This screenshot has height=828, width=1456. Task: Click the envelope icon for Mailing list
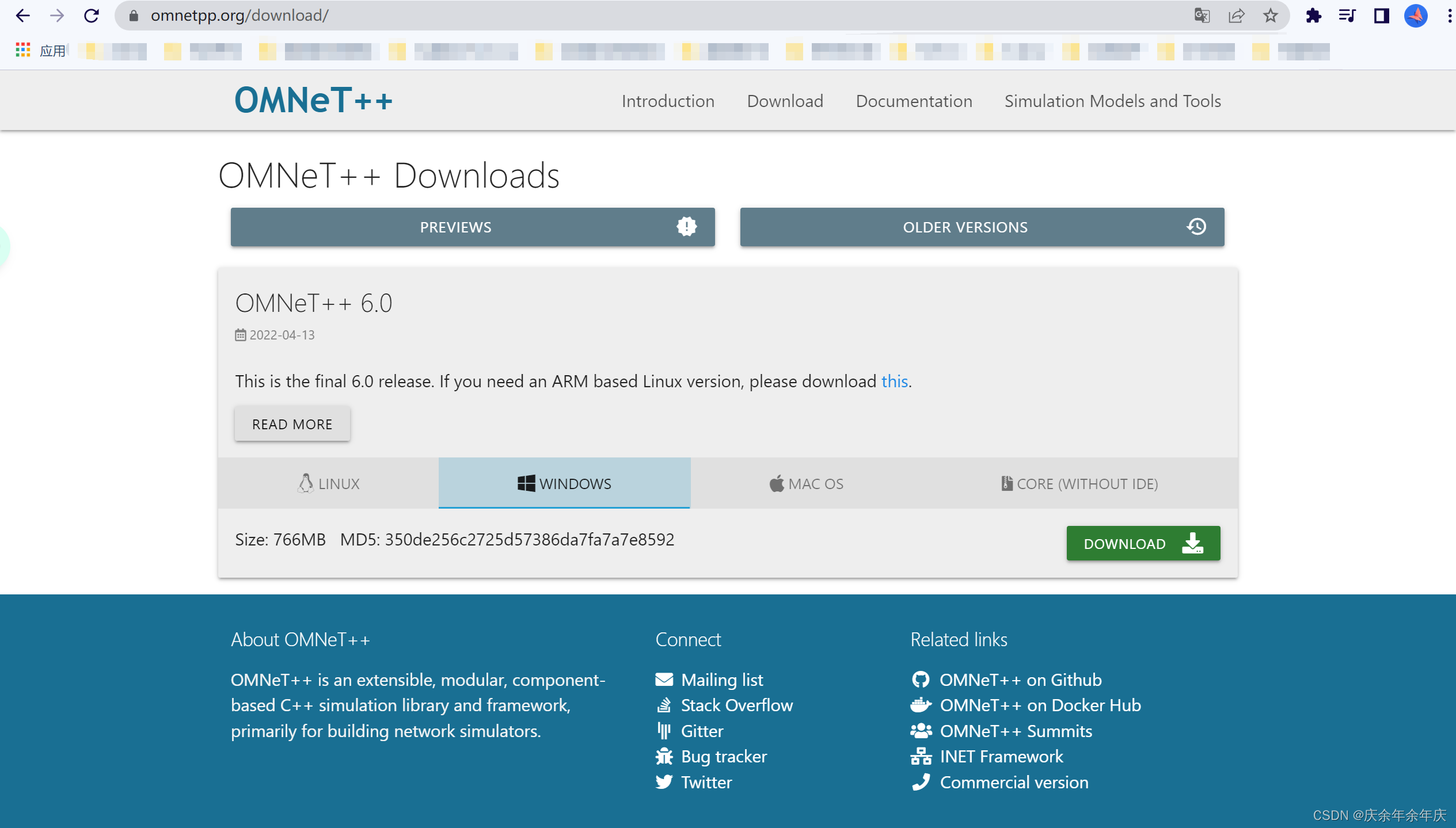(664, 680)
